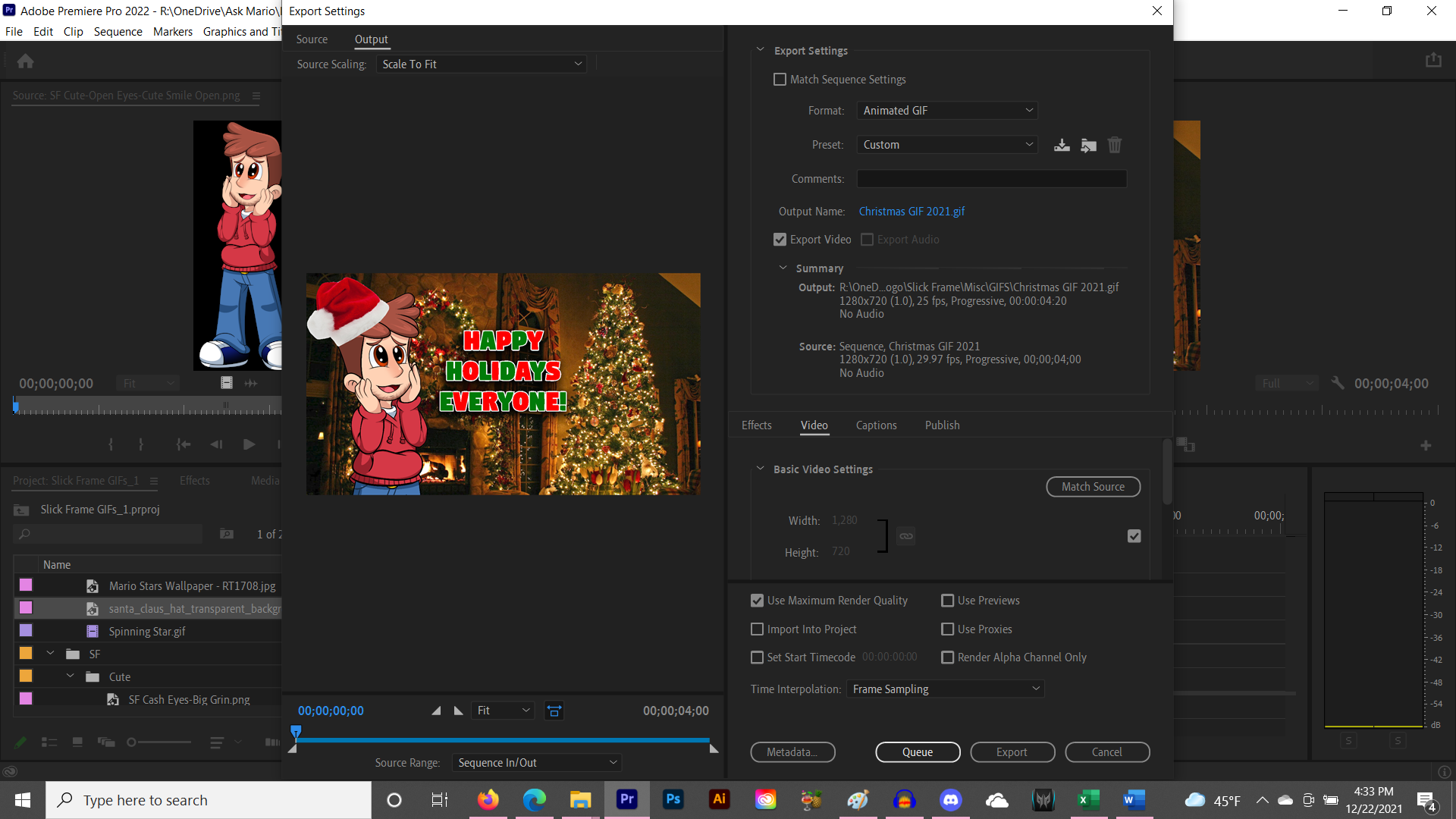The height and width of the screenshot is (819, 1456).
Task: Set an in point in the export preview
Action: 436,711
